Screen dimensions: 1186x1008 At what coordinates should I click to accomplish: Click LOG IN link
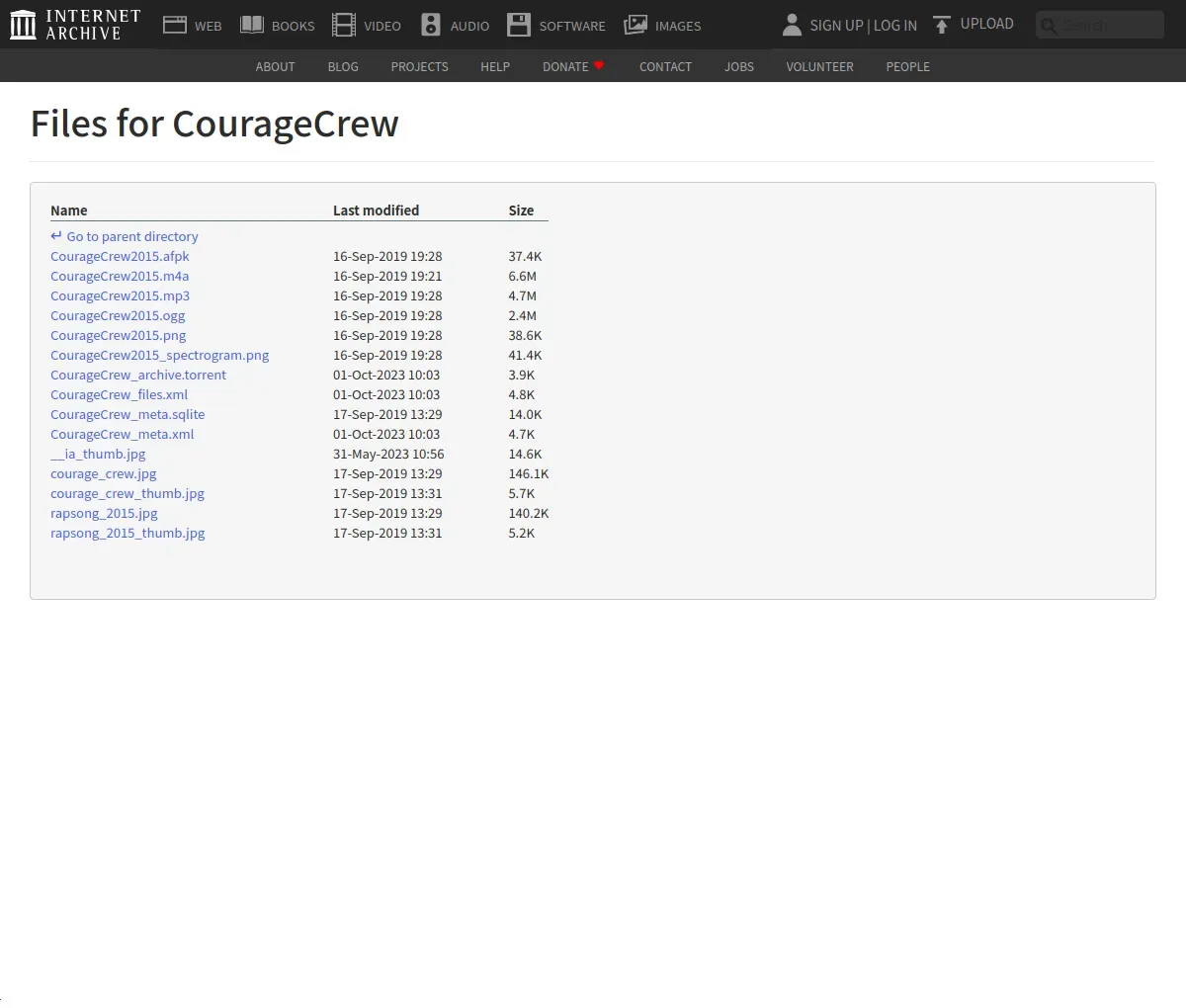pyautogui.click(x=895, y=26)
